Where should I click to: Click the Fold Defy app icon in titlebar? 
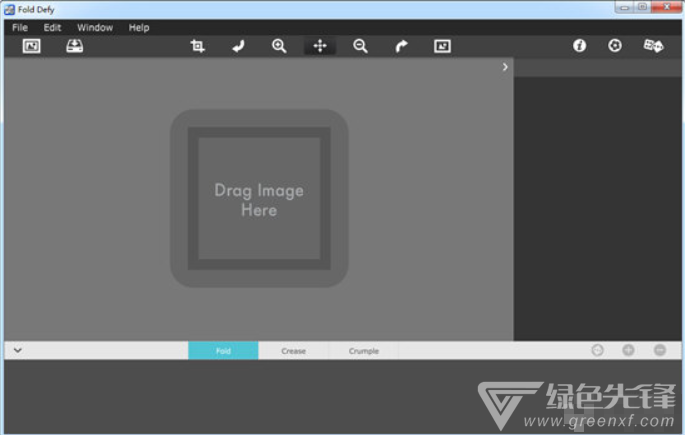pyautogui.click(x=9, y=9)
